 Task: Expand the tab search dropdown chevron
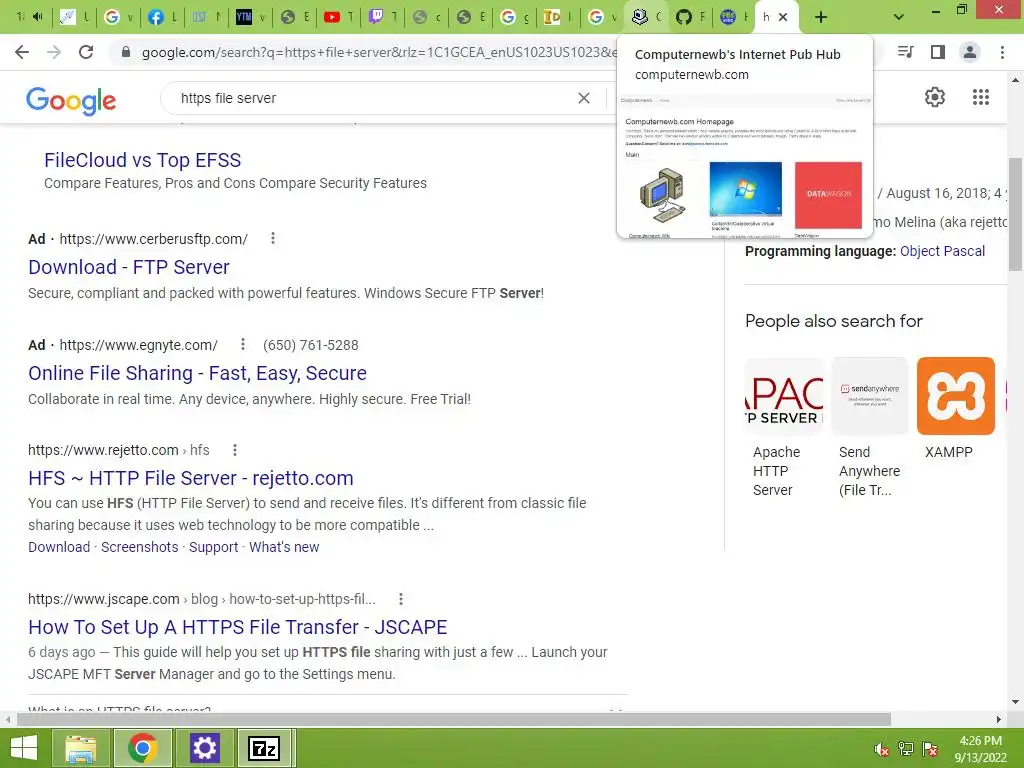pos(899,18)
